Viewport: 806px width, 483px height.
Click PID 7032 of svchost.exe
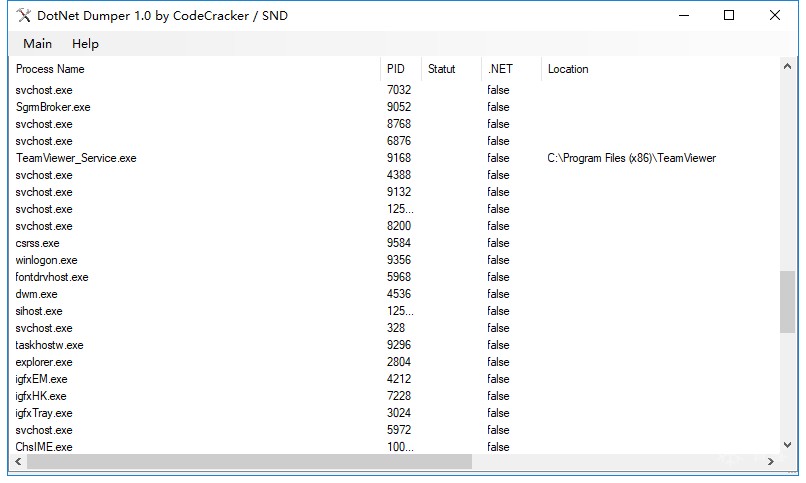point(399,90)
